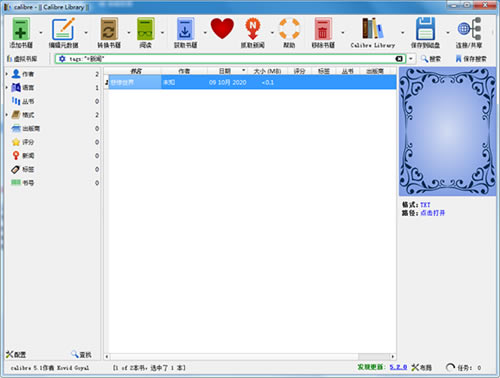The image size is (500, 378).
Task: Open the search history dropdown arrow
Action: tap(411, 59)
